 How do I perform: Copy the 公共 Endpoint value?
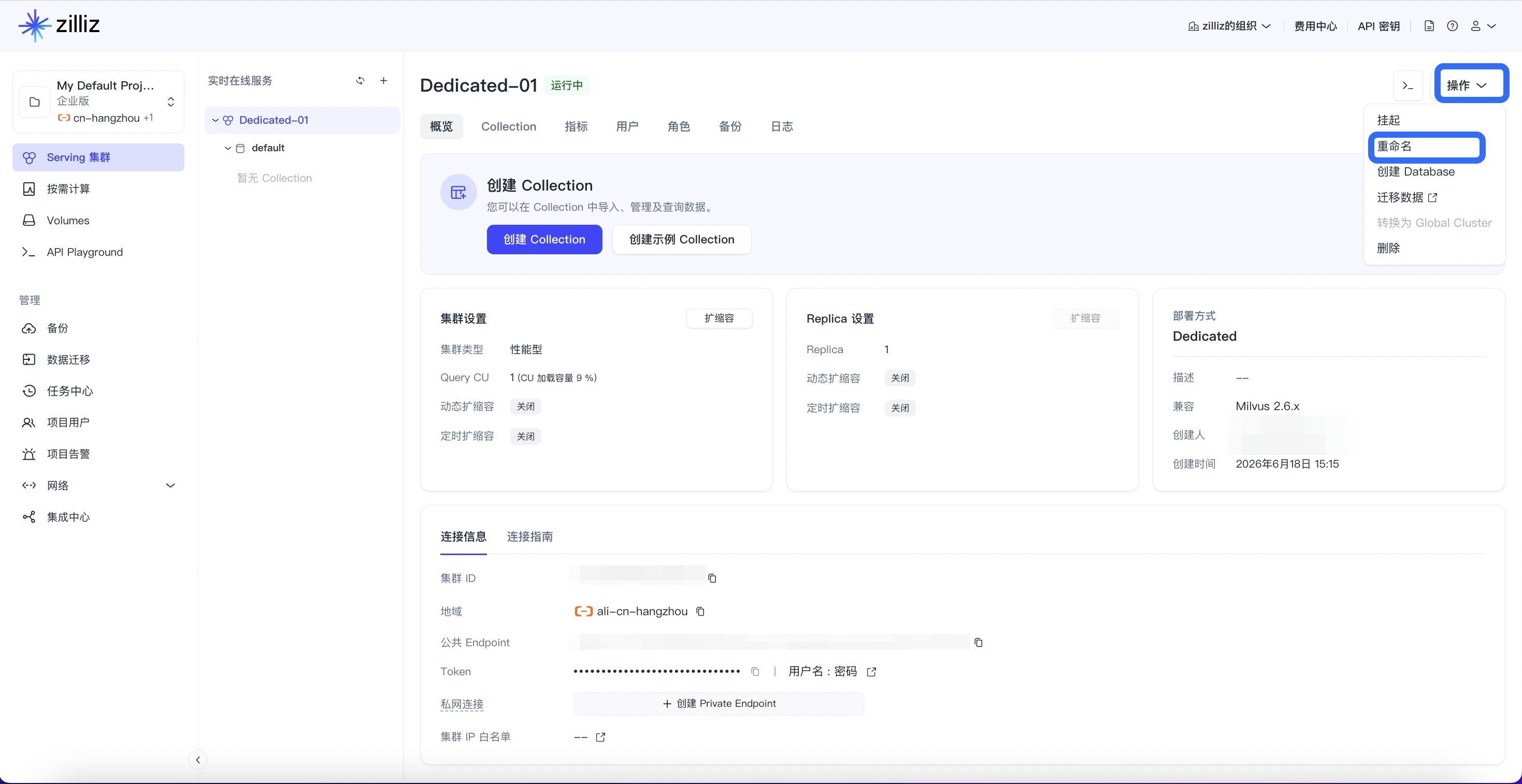(x=979, y=642)
